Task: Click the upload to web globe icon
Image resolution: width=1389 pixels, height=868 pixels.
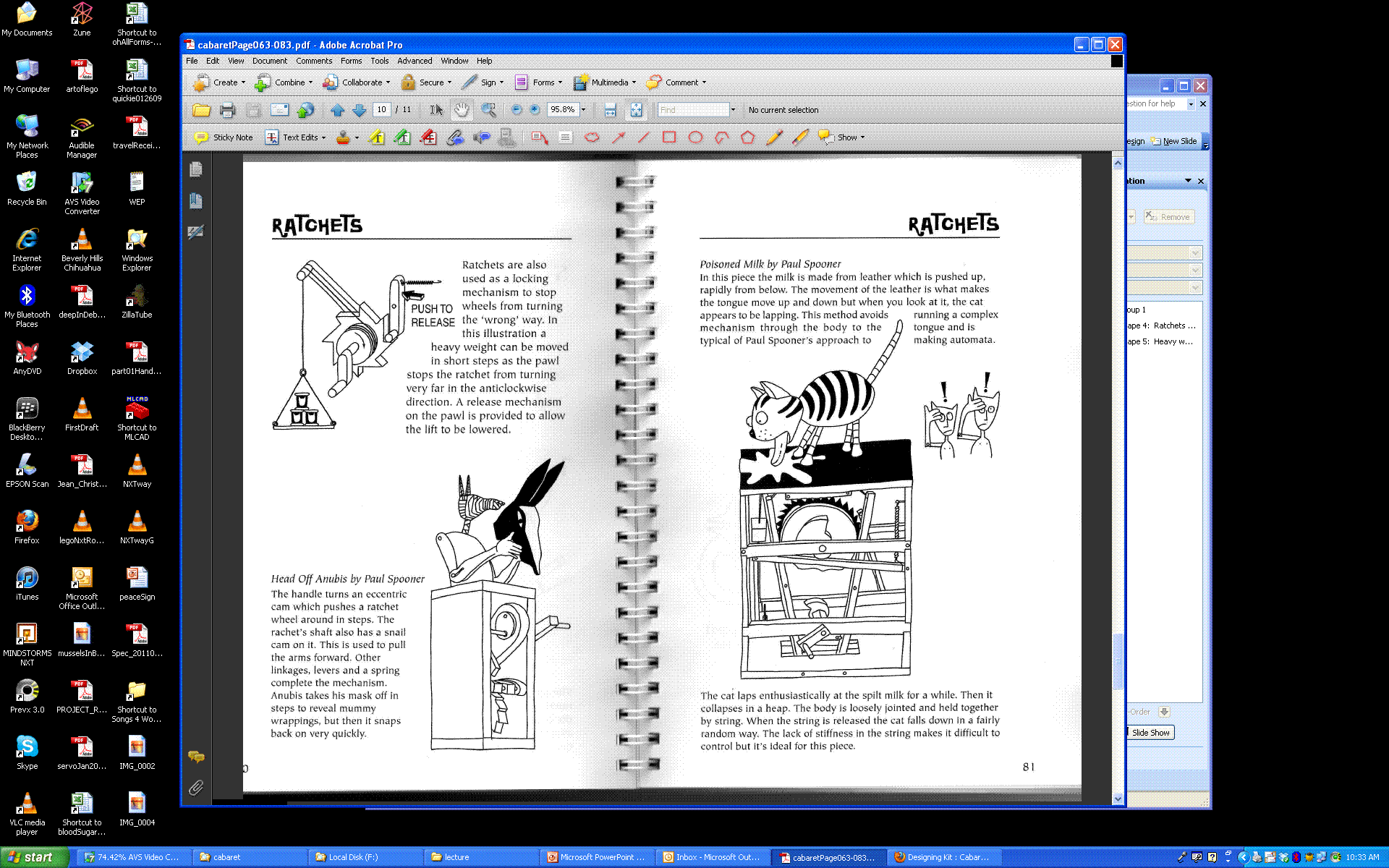Action: pyautogui.click(x=306, y=110)
